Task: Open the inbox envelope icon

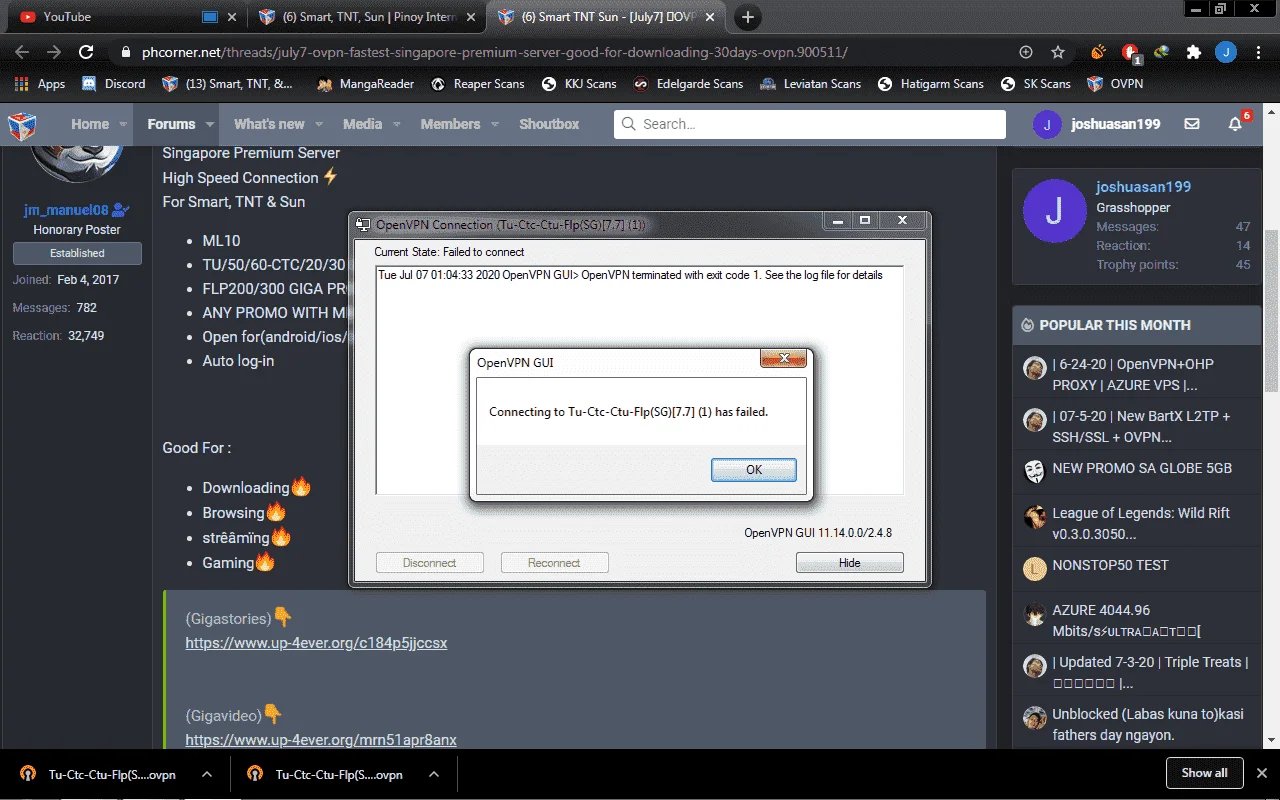Action: tap(1192, 124)
